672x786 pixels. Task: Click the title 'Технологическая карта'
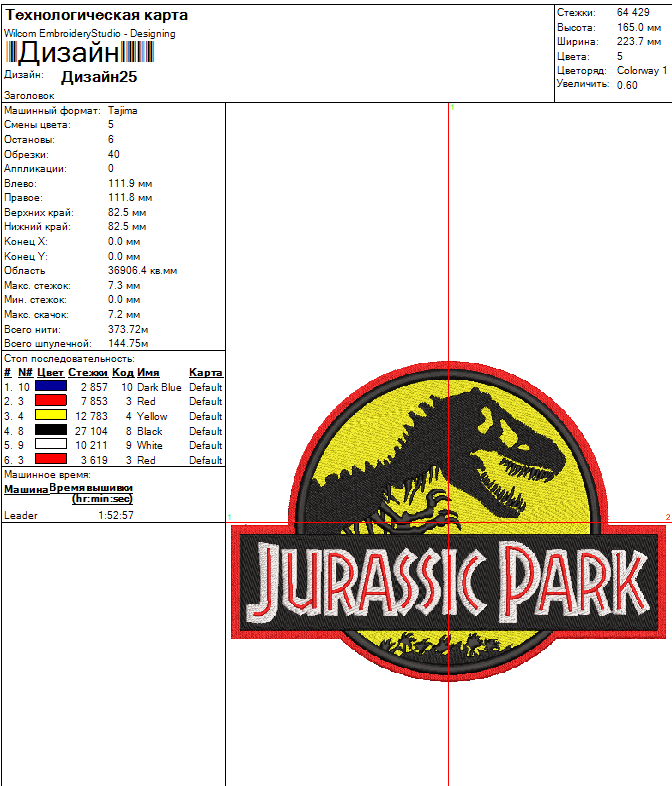[x=96, y=15]
